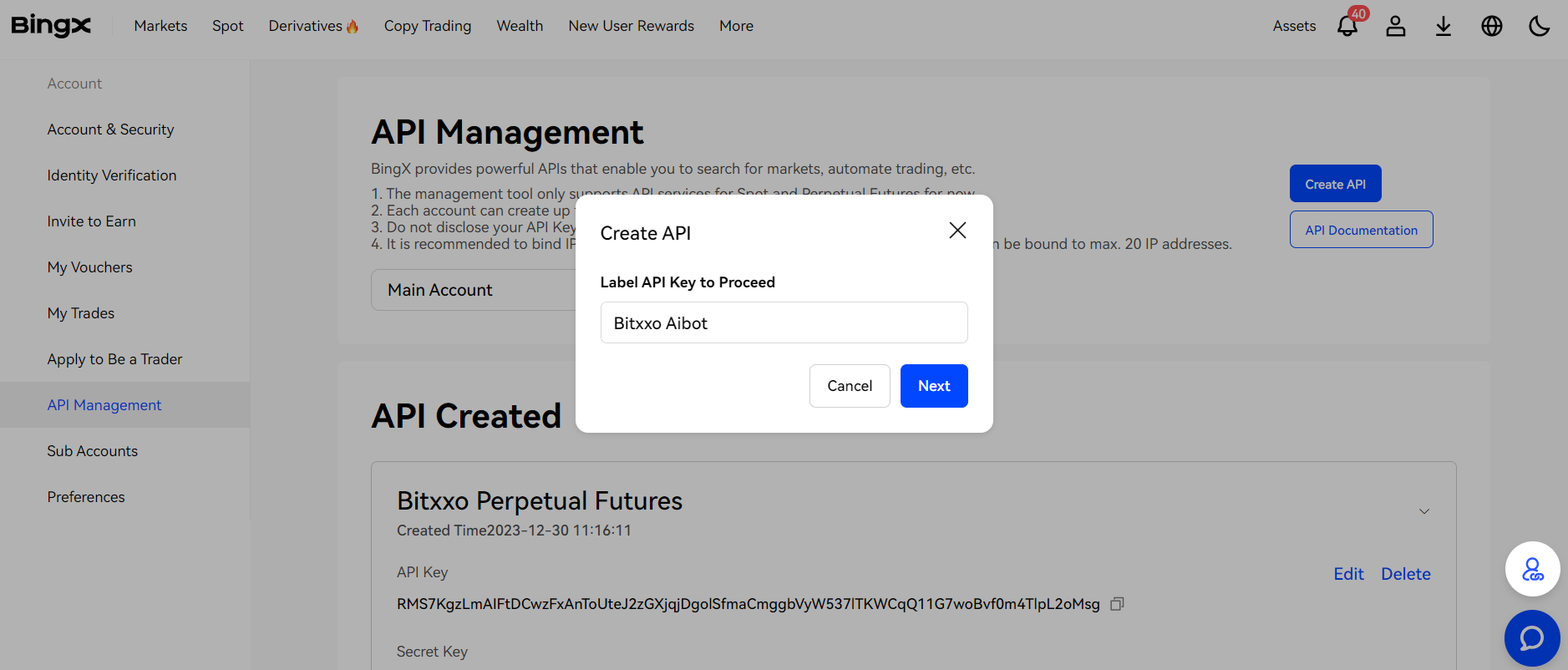1568x670 pixels.
Task: Open My Trades
Action: click(x=80, y=313)
